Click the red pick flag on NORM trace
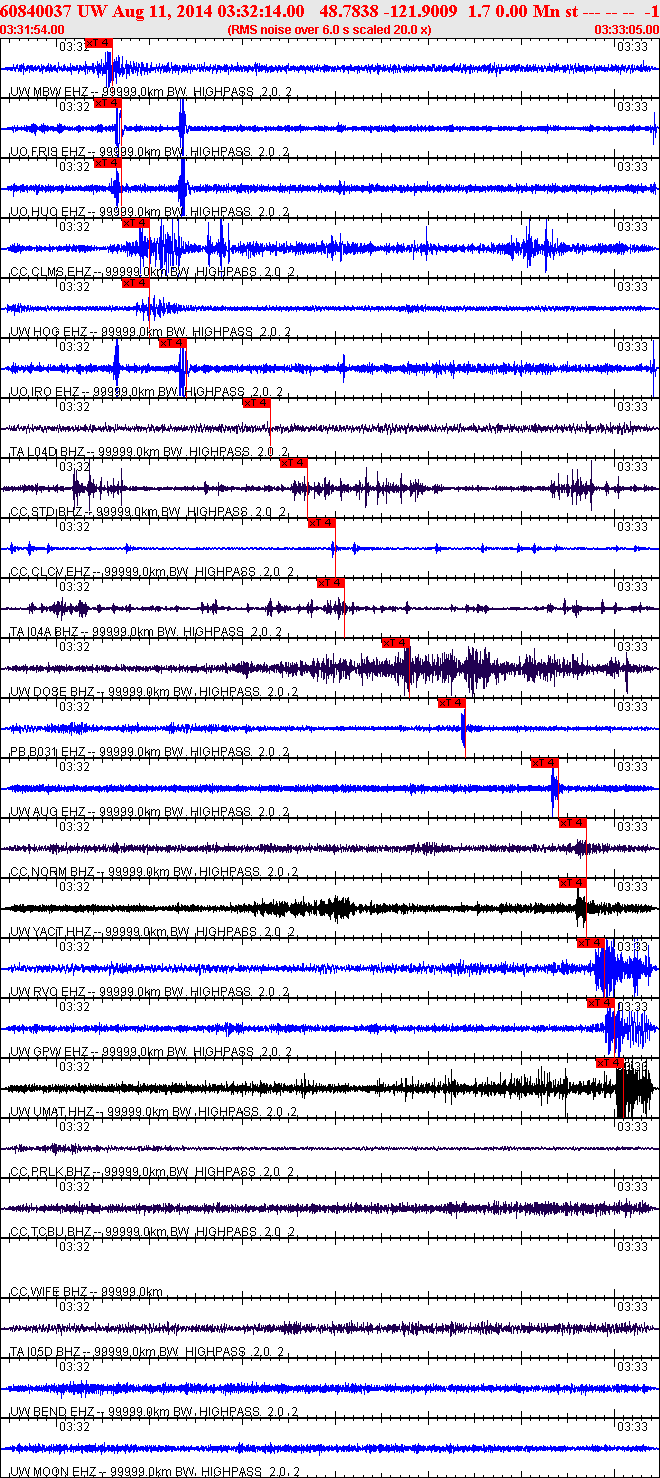Viewport: 660px width, 1478px height. (x=573, y=823)
